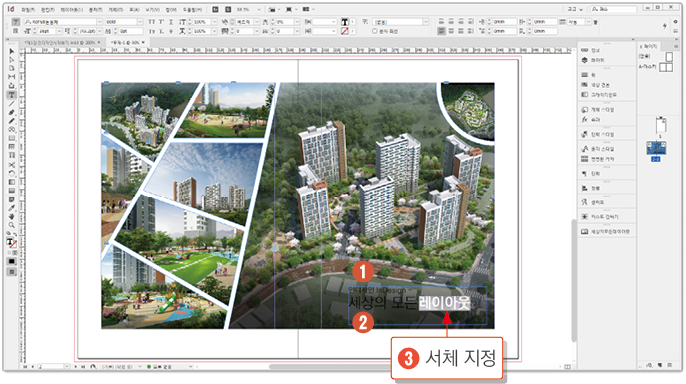This screenshot has height=384, width=686.
Task: Switch to character formatting controls mode
Action: [16, 21]
